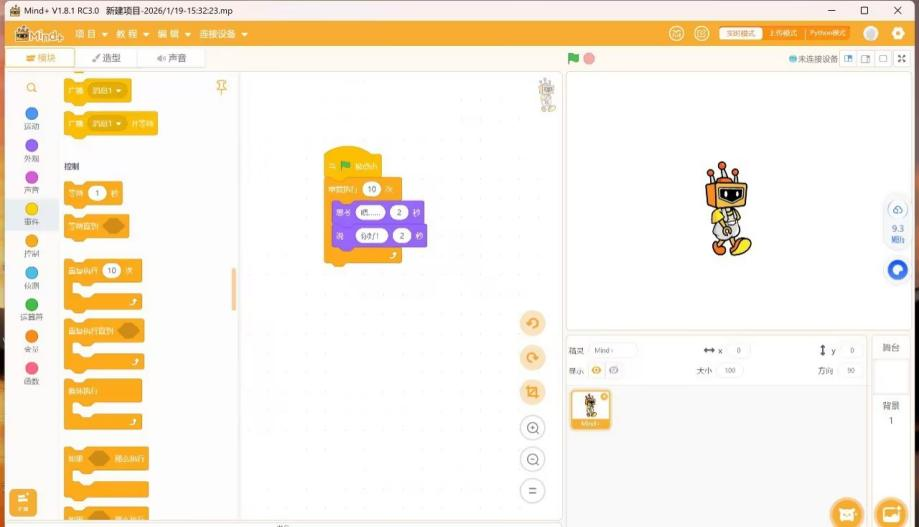Viewport: 919px width, 527px height.
Task: Click the add sprite button
Action: pyautogui.click(x=846, y=513)
